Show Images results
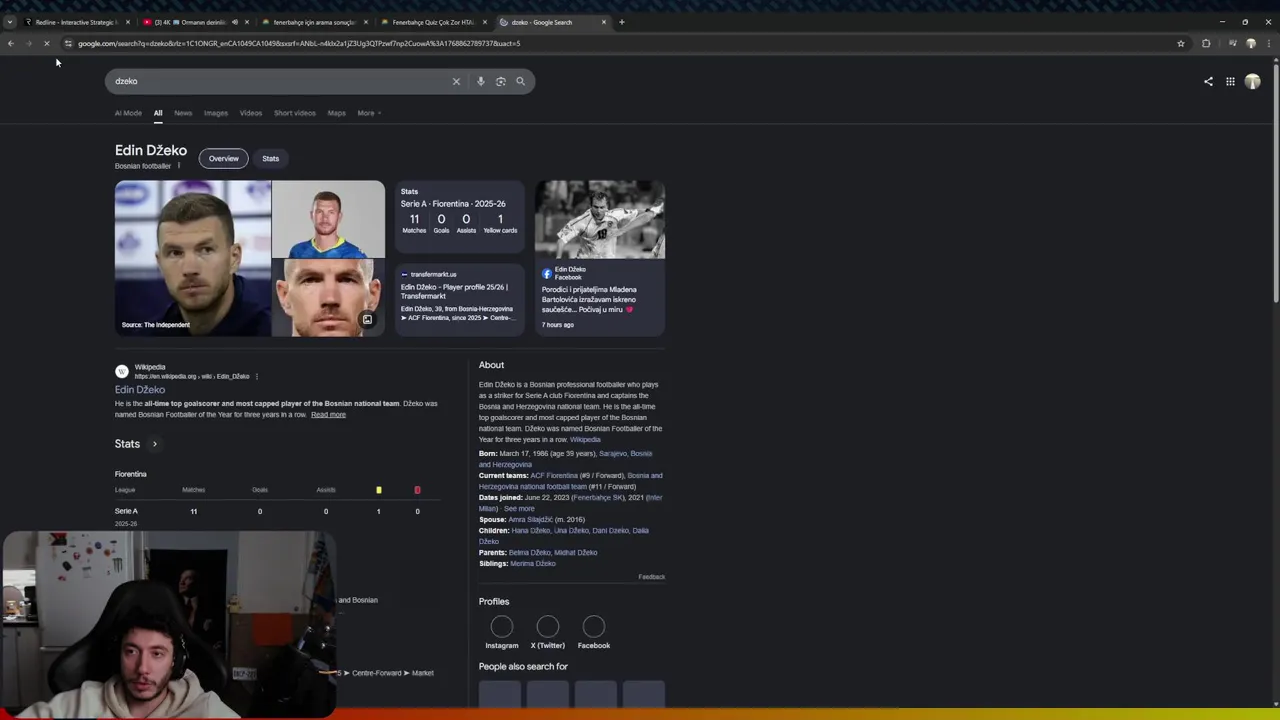 216,113
